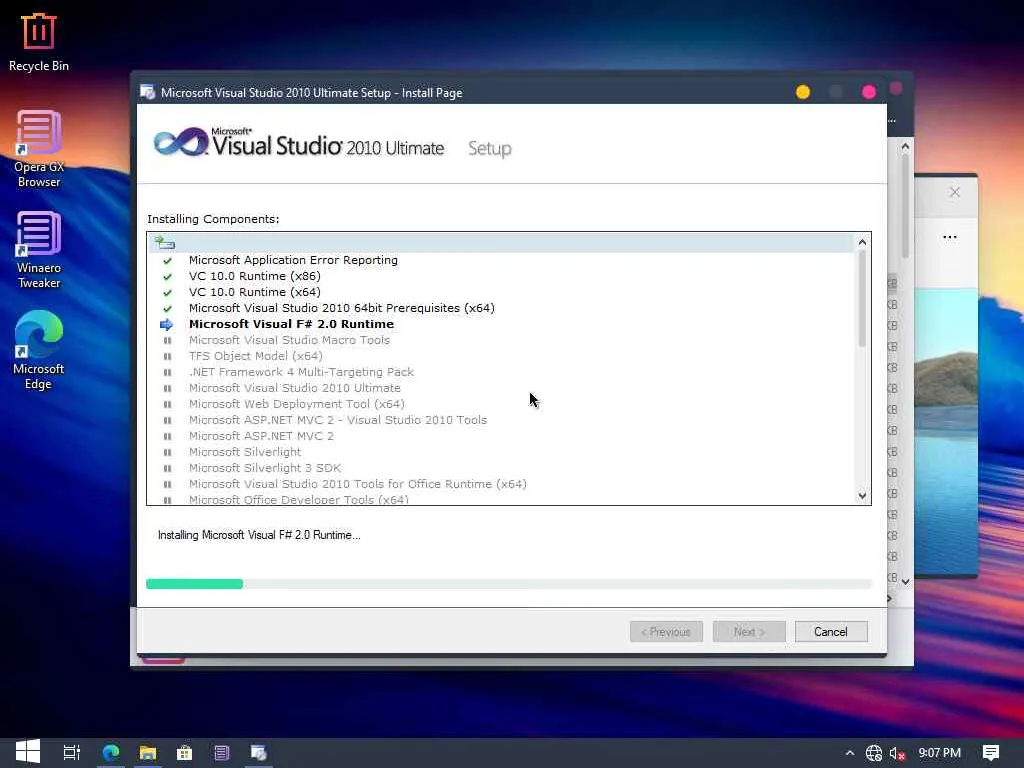Click the Cancel button

click(x=831, y=632)
